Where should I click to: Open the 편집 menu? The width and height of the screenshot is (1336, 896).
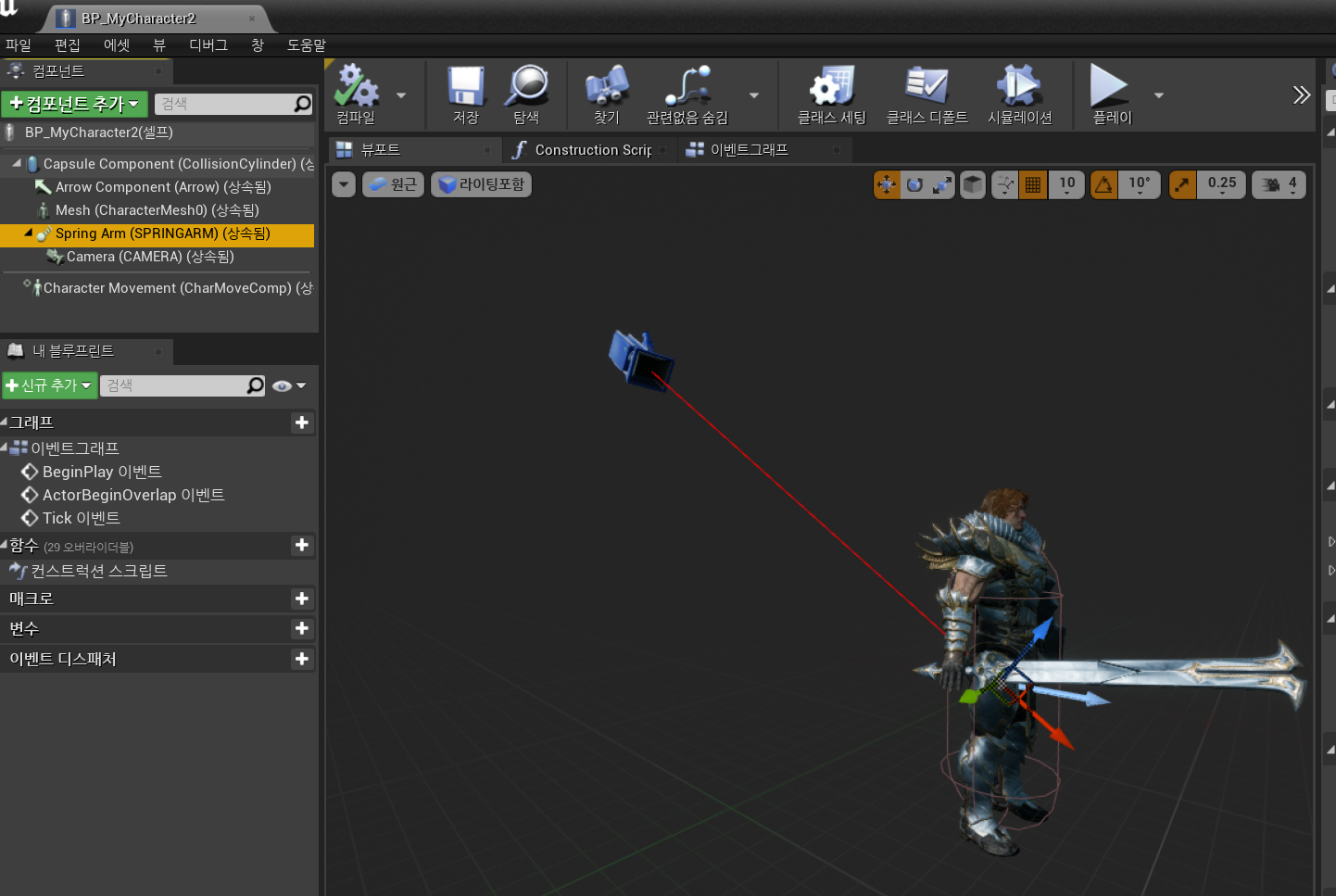tap(68, 44)
